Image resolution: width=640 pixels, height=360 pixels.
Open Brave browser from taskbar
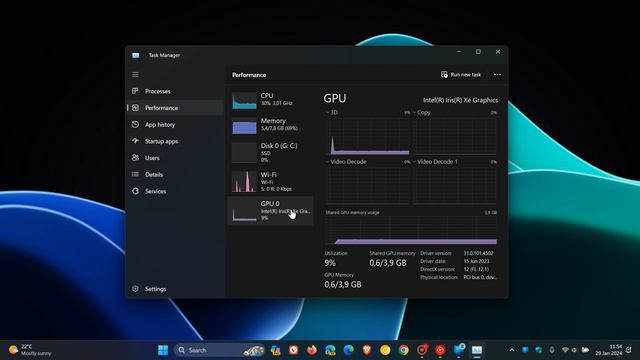[x=367, y=350]
